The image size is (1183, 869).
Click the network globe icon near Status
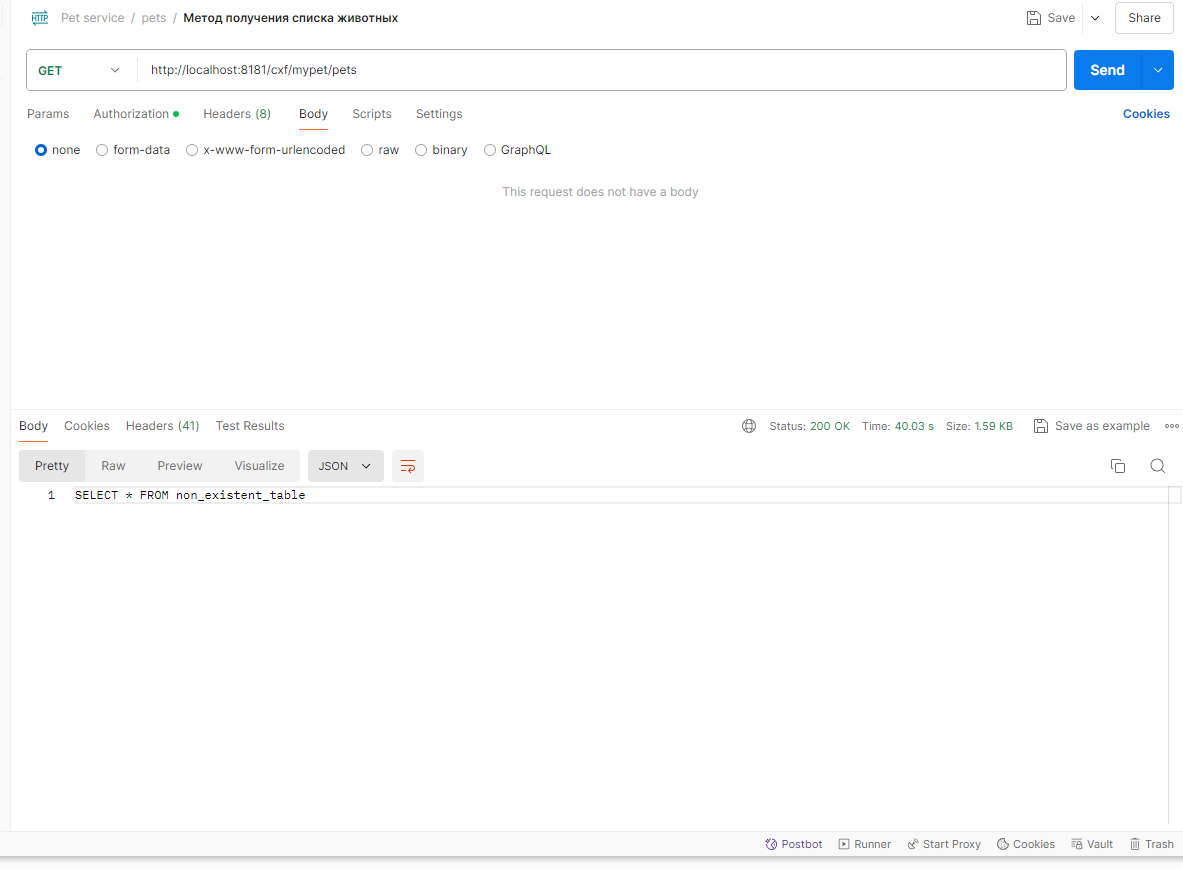[749, 426]
